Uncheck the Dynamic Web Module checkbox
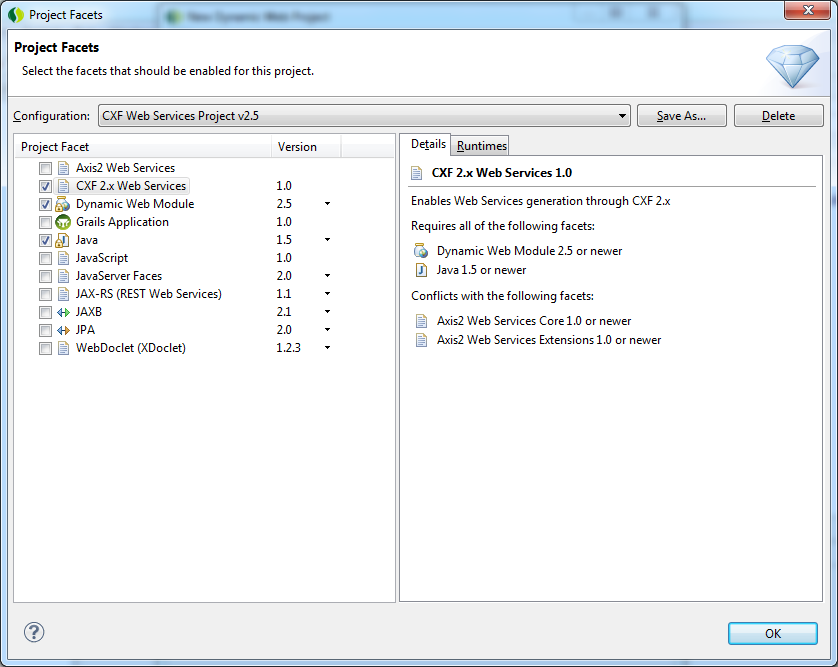This screenshot has height=667, width=838. (x=45, y=204)
